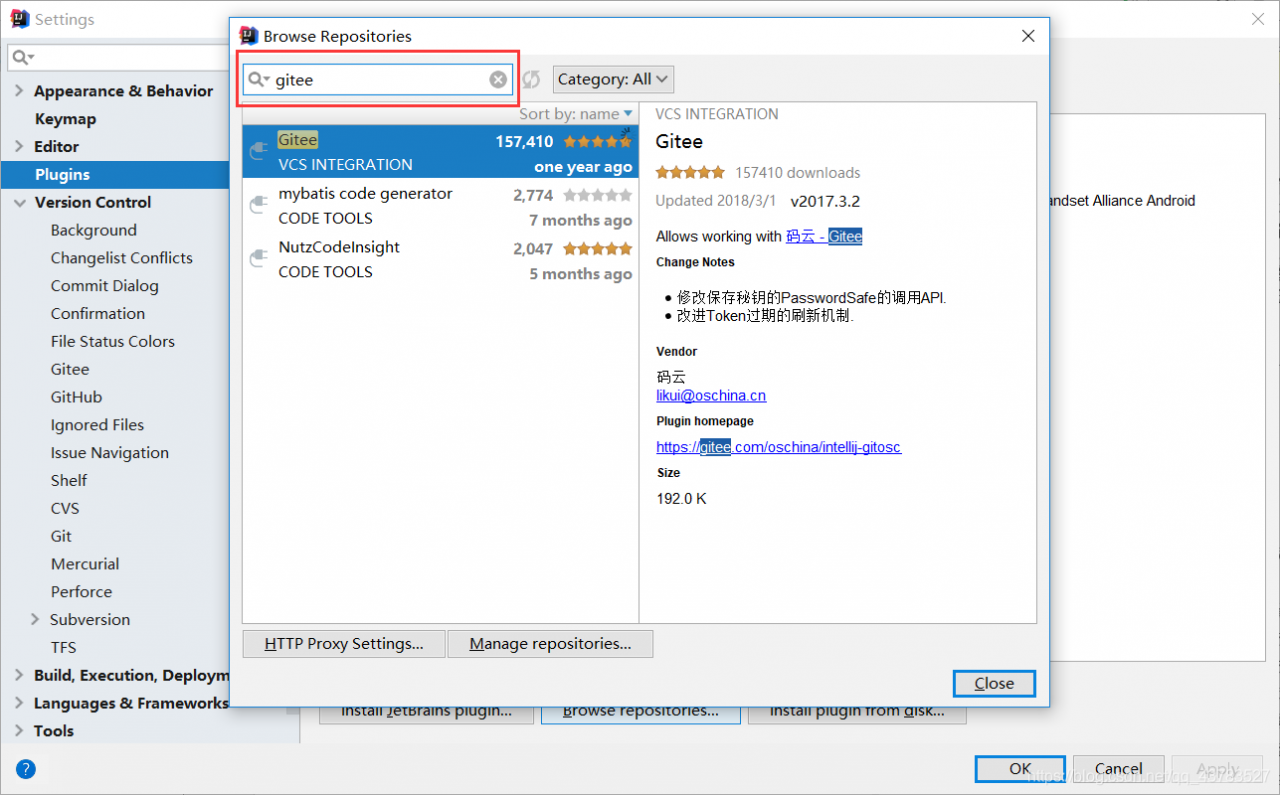Open File Status Colors settings
Viewport: 1280px width, 795px height.
tap(113, 341)
